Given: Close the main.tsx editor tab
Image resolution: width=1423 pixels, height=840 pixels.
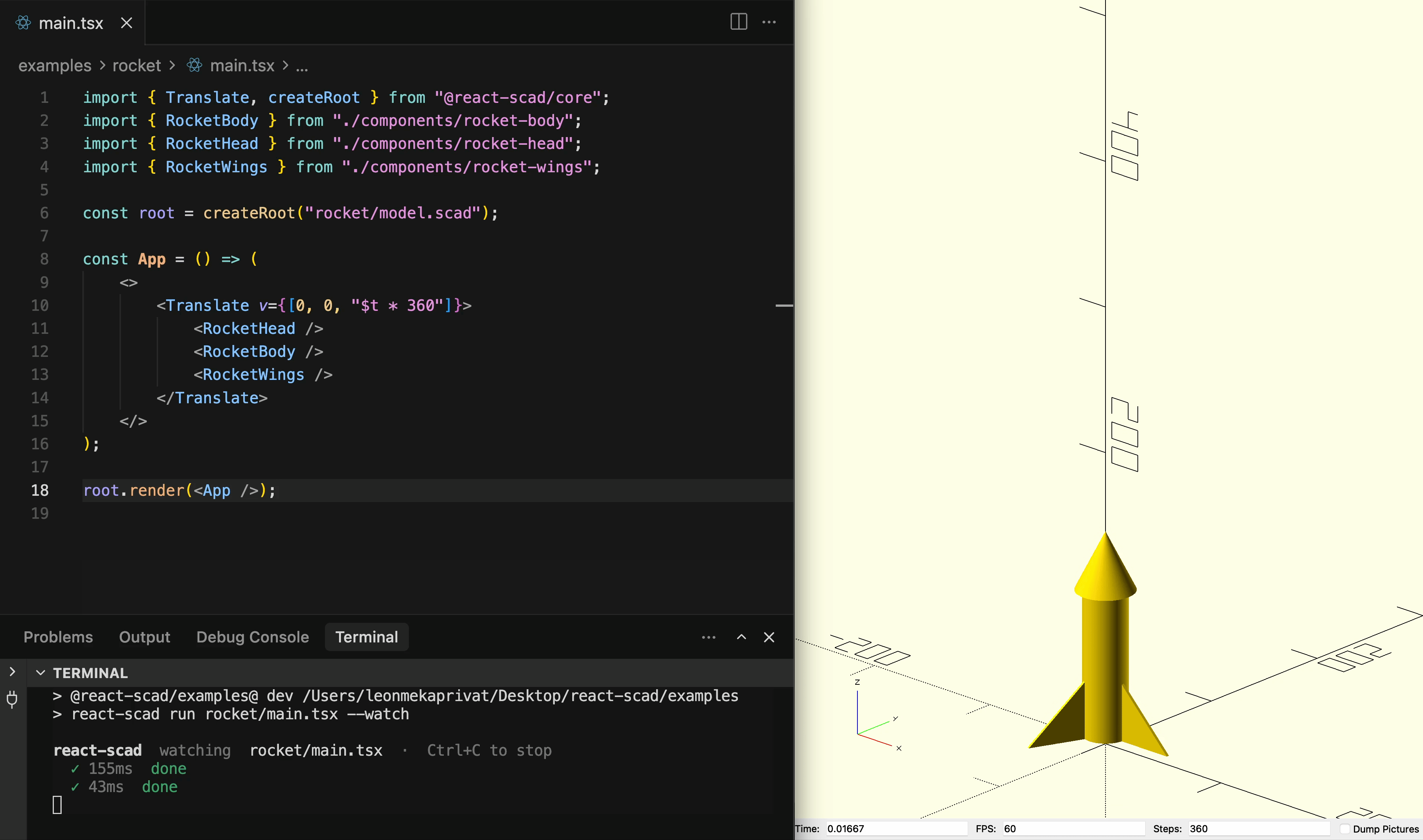Looking at the screenshot, I should point(126,23).
